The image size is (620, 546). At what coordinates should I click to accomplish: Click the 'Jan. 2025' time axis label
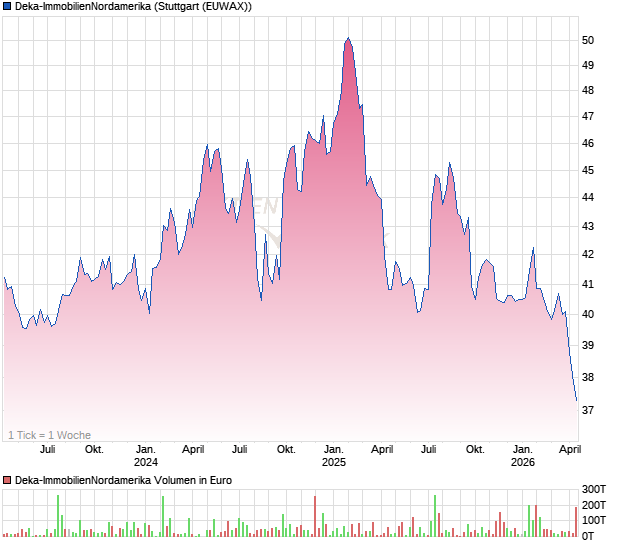coord(334,455)
